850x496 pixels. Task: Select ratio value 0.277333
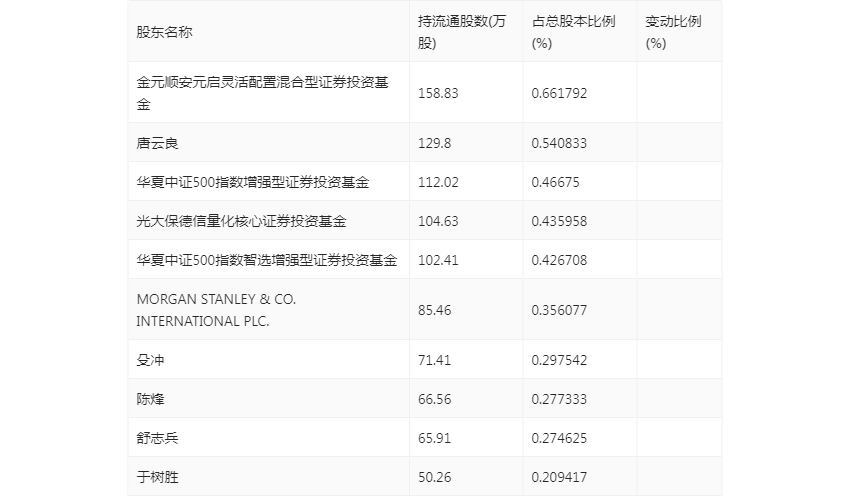559,399
